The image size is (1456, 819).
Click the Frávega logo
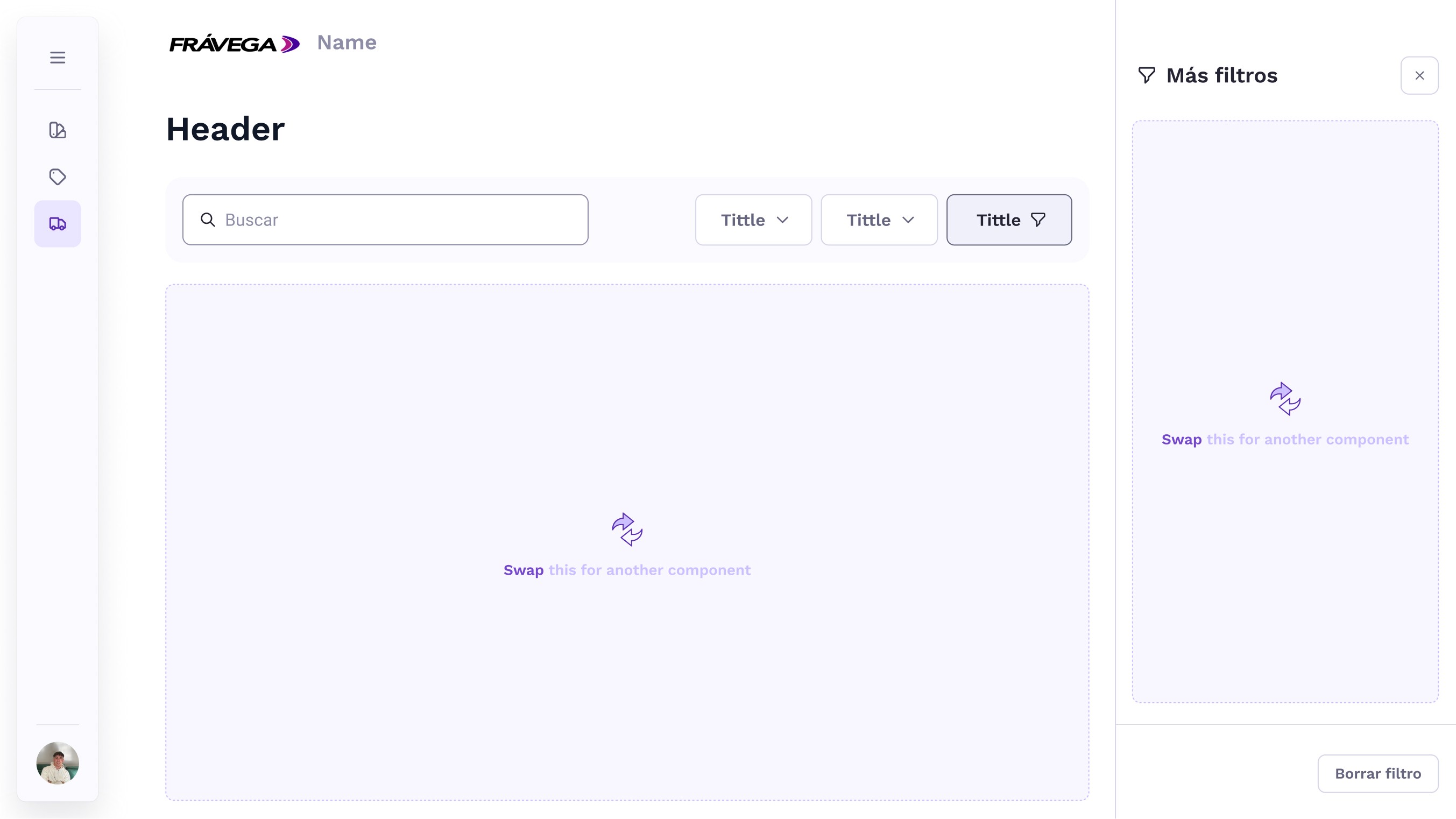pos(234,44)
